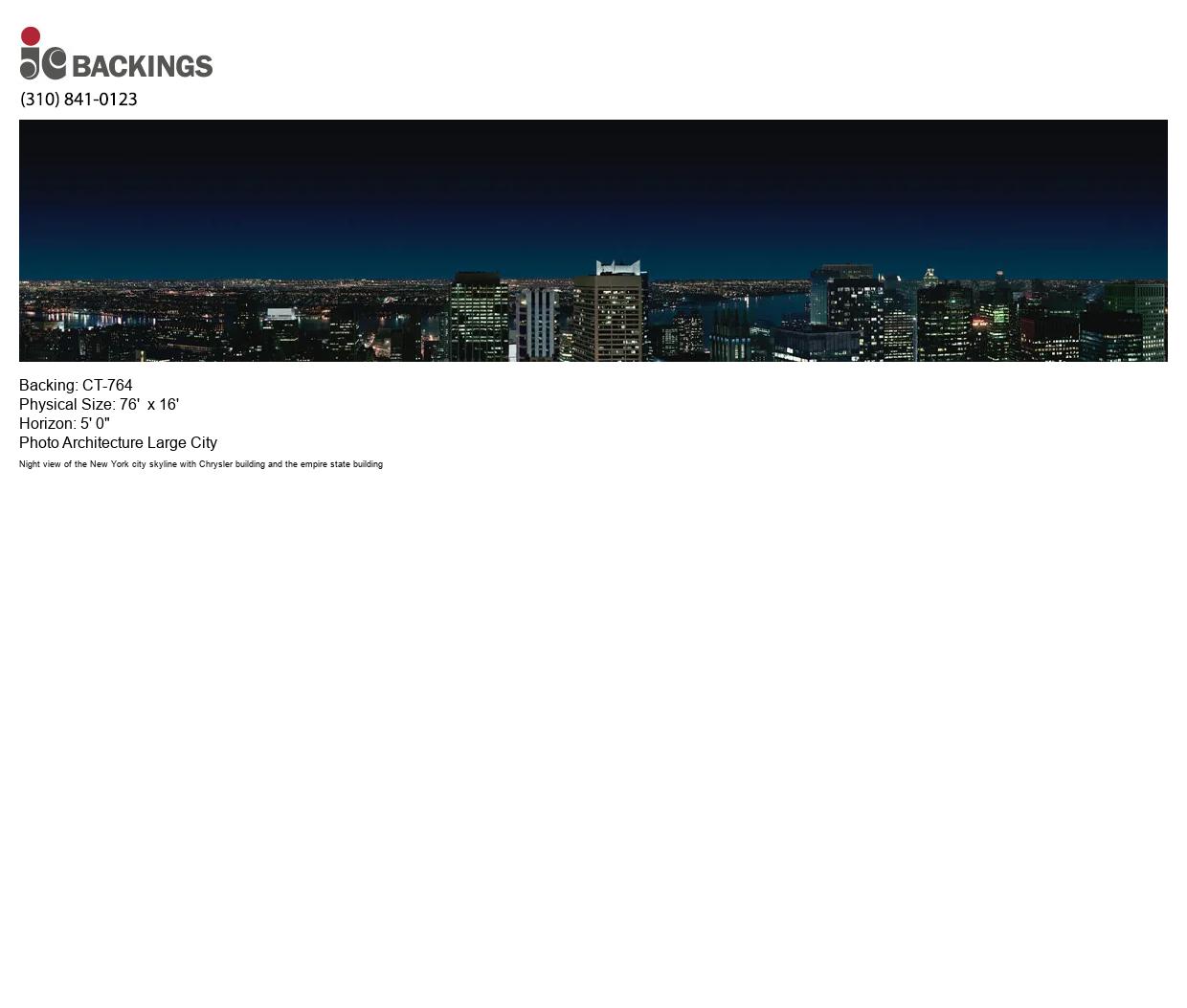Click the "Physical Size" label
1187x1008 pixels.
coord(66,405)
